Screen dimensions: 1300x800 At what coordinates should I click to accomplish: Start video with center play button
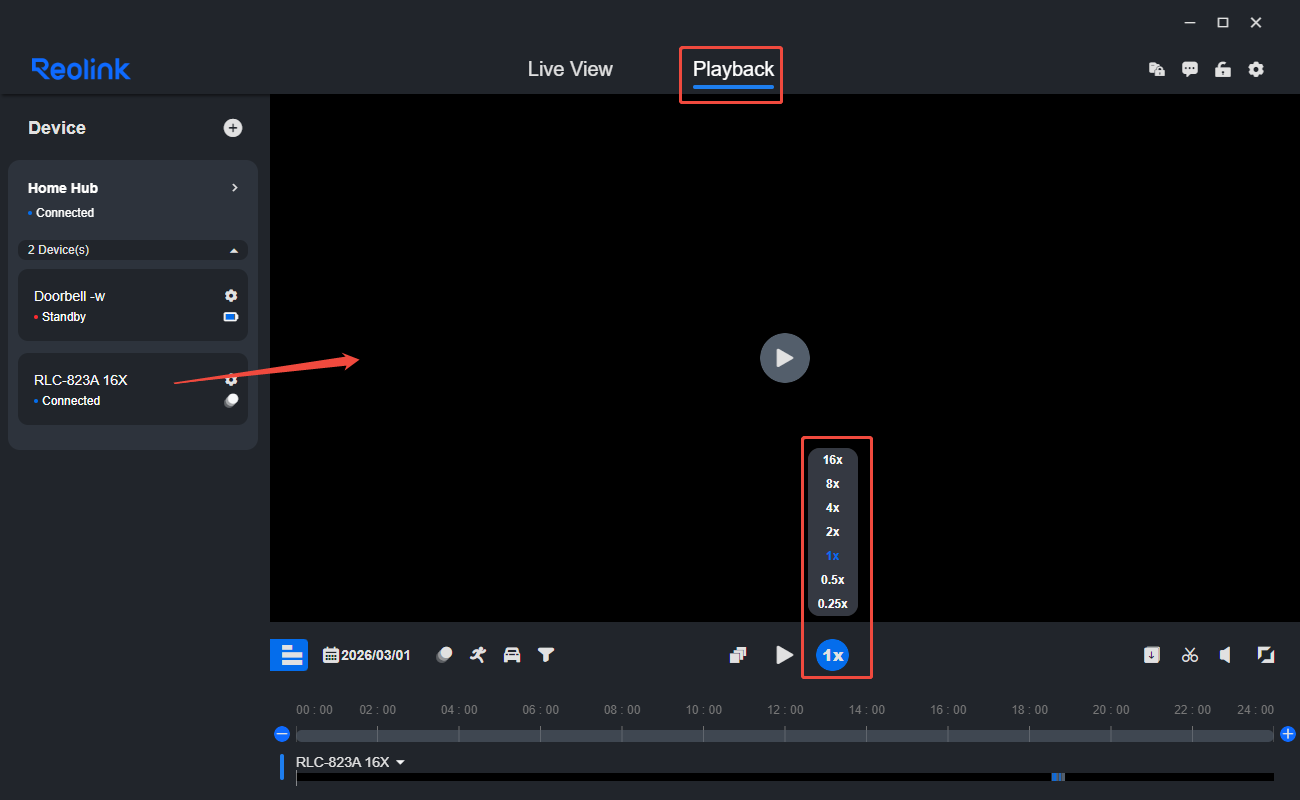coord(785,358)
